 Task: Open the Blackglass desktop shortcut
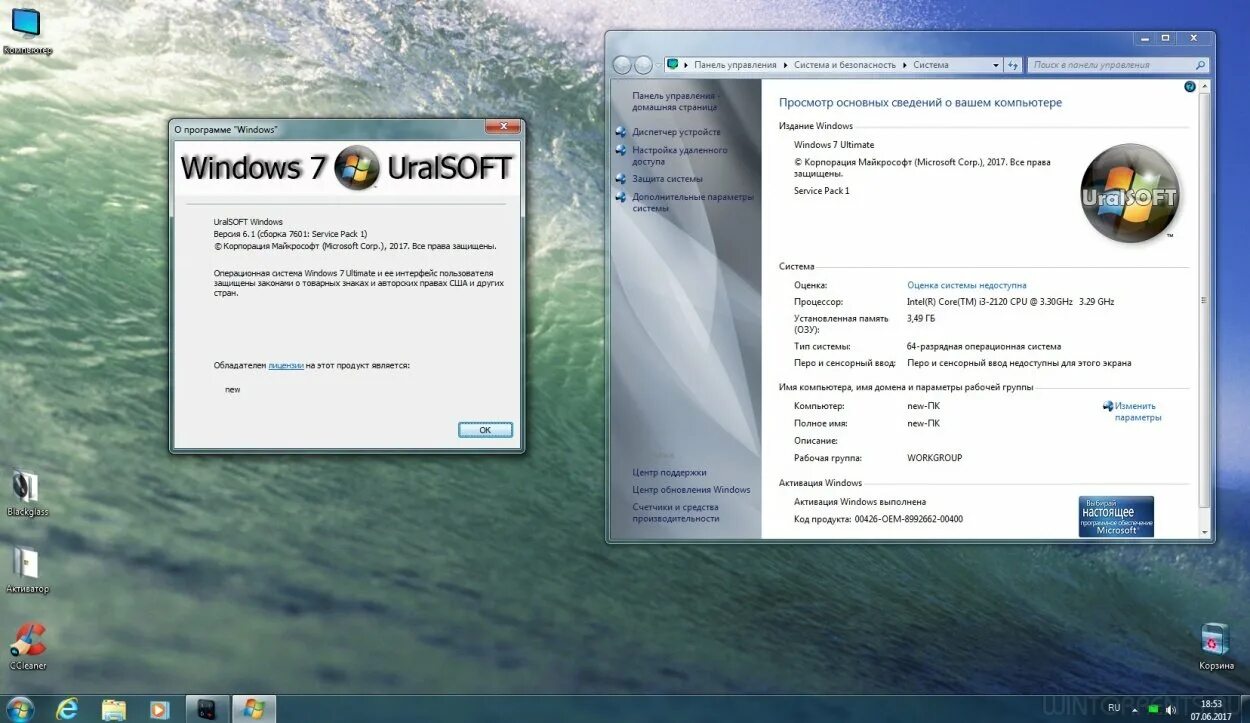[26, 493]
